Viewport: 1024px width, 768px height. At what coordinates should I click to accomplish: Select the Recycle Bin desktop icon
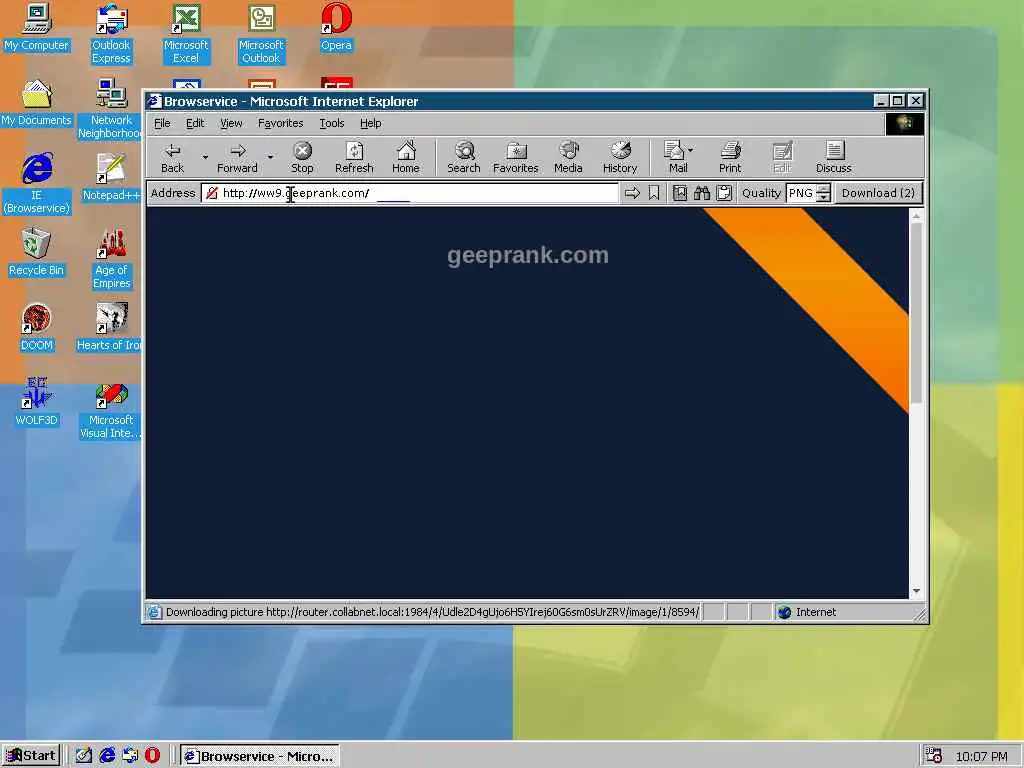(x=37, y=253)
